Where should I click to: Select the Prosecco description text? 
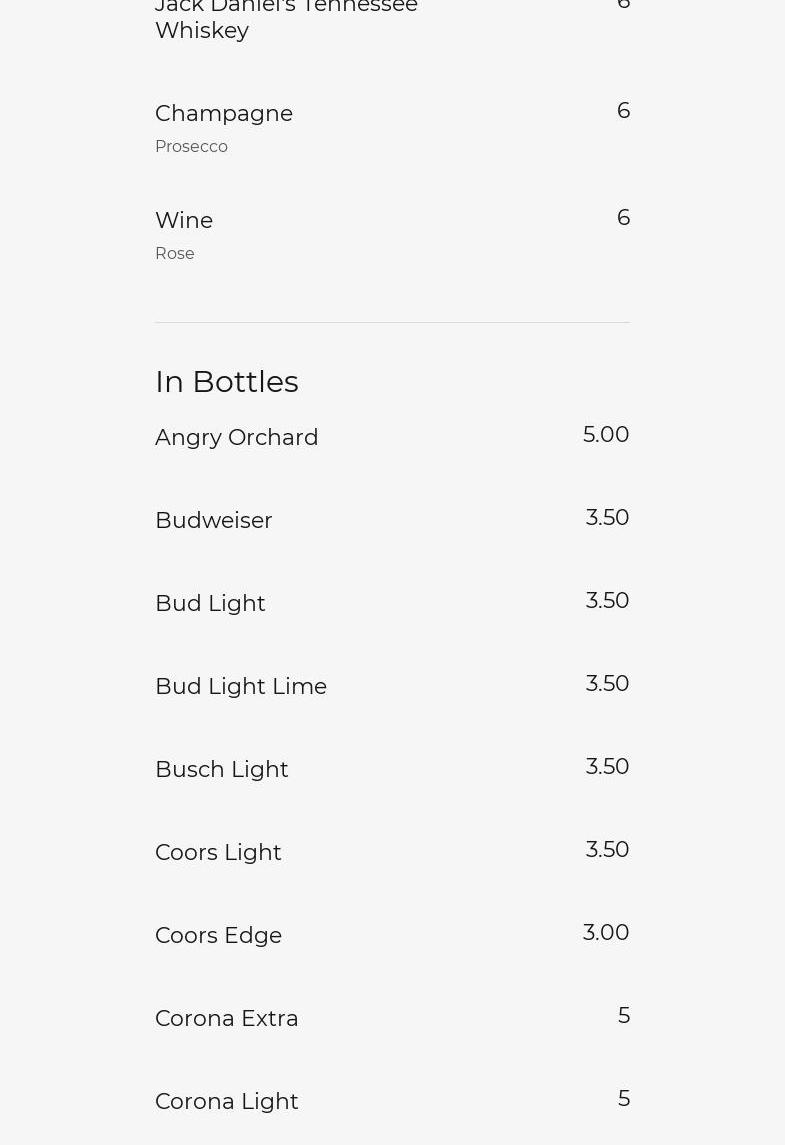(191, 146)
